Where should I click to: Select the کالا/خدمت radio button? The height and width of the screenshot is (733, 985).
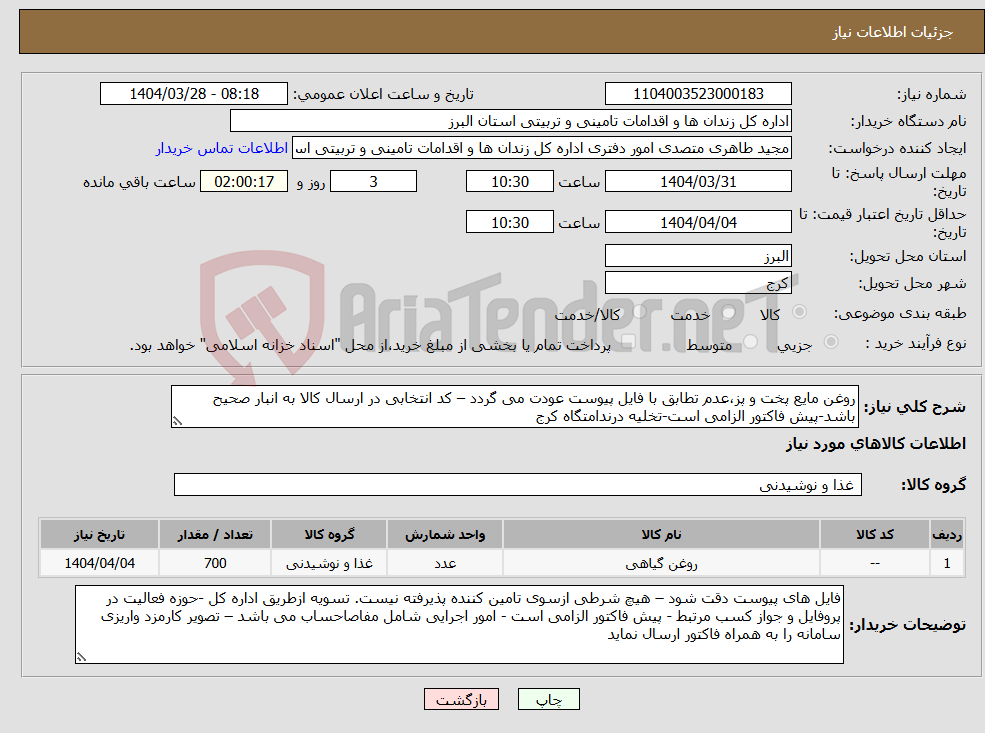[x=639, y=312]
